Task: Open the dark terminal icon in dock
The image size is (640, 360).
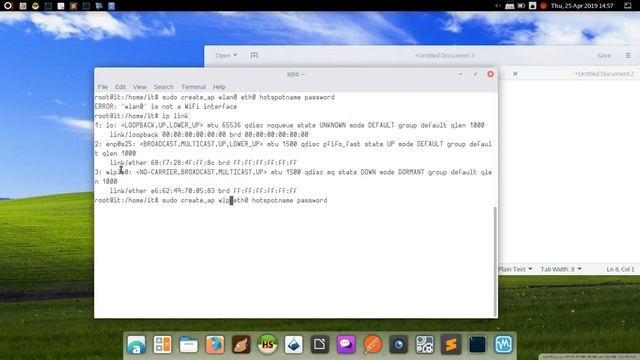Action: click(x=477, y=344)
